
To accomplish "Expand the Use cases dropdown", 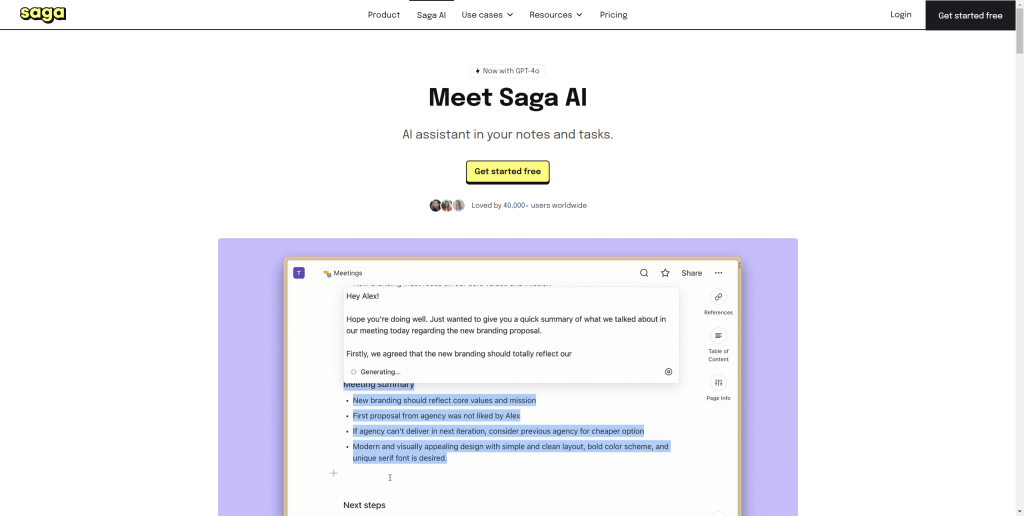I will point(487,14).
